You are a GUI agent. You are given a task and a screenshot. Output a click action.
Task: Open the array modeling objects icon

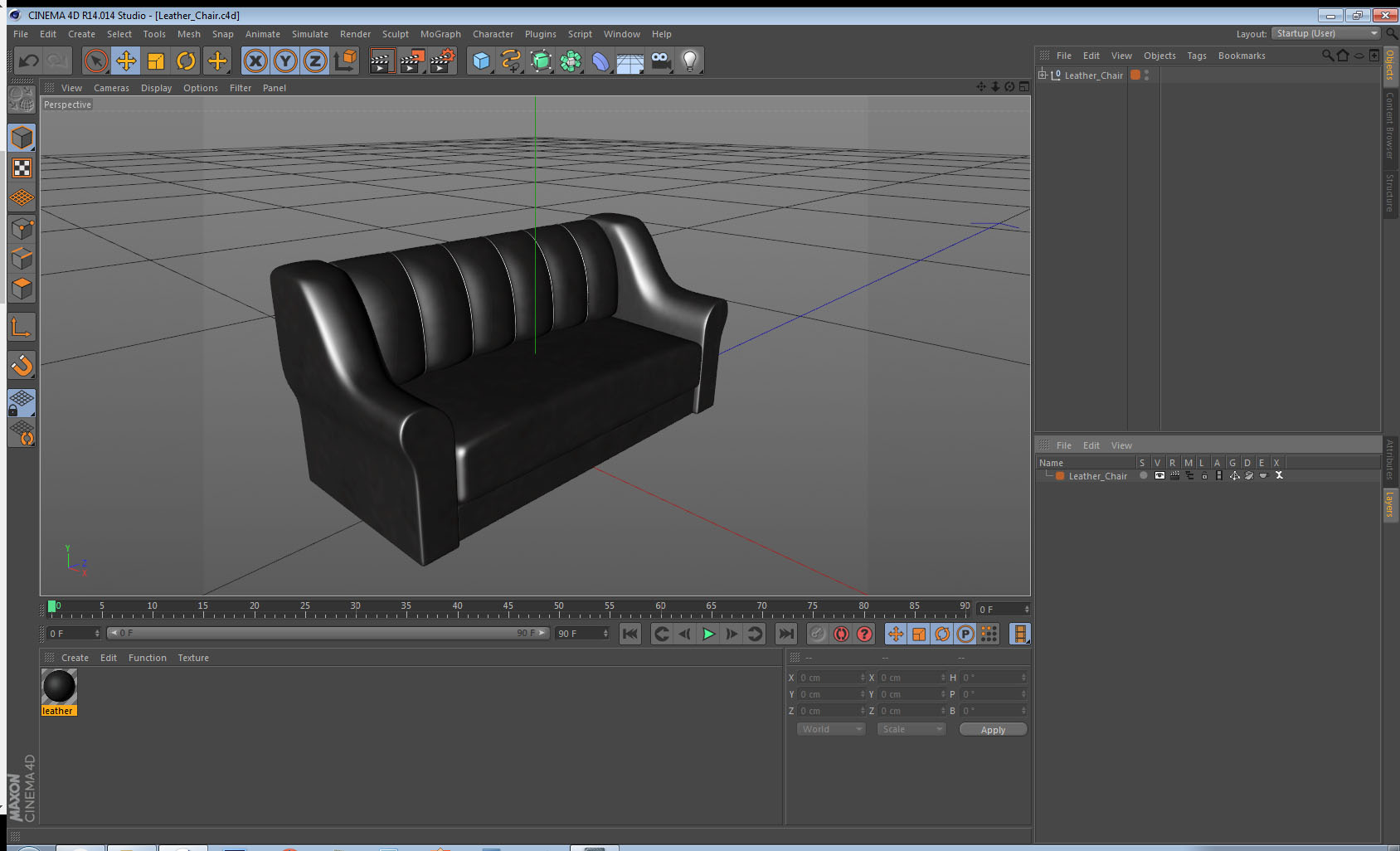coord(571,61)
